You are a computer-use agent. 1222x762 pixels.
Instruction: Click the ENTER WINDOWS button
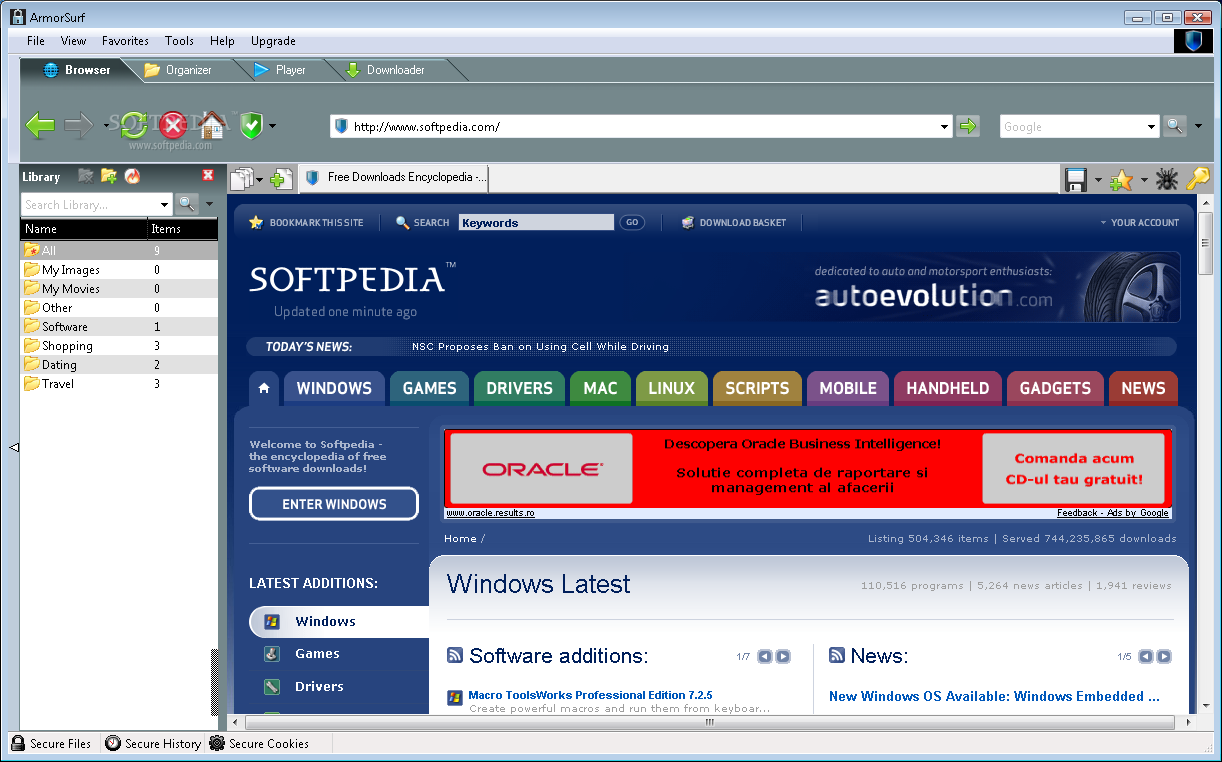click(x=334, y=504)
